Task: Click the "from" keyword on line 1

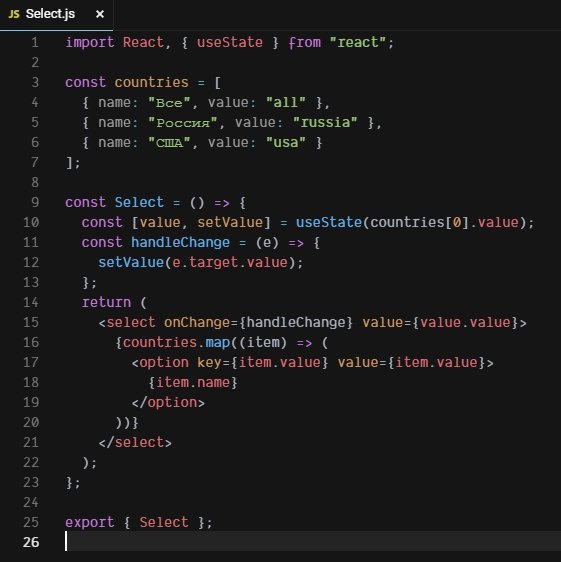Action: point(305,43)
